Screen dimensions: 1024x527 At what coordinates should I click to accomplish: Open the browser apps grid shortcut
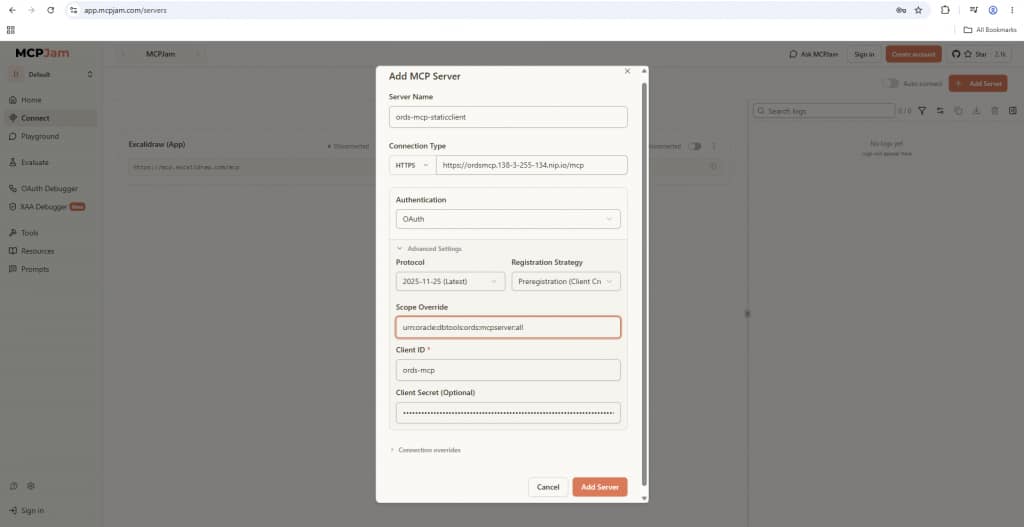point(10,30)
